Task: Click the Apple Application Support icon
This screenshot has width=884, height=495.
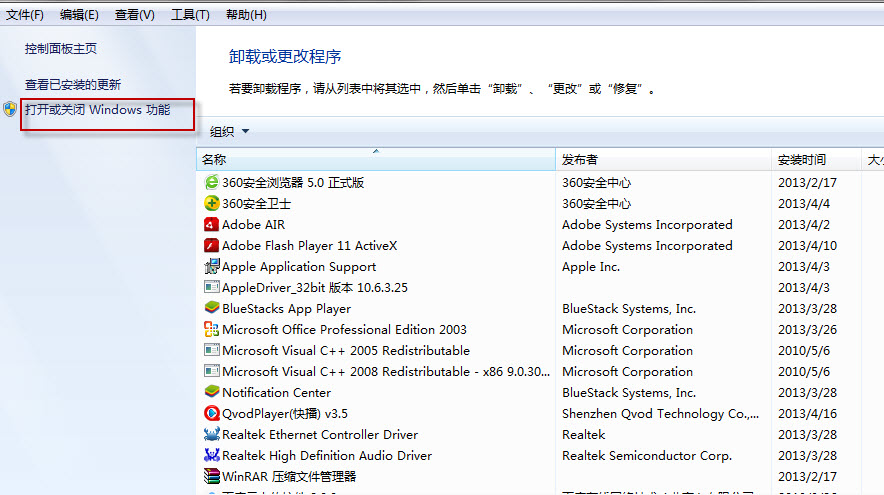Action: 211,267
